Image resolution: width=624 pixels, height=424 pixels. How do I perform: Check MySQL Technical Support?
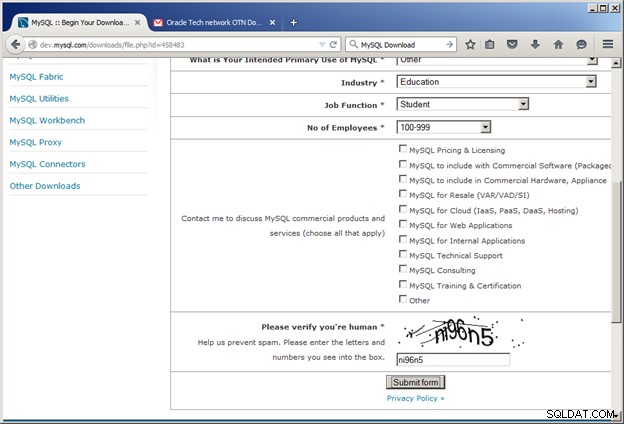point(403,254)
